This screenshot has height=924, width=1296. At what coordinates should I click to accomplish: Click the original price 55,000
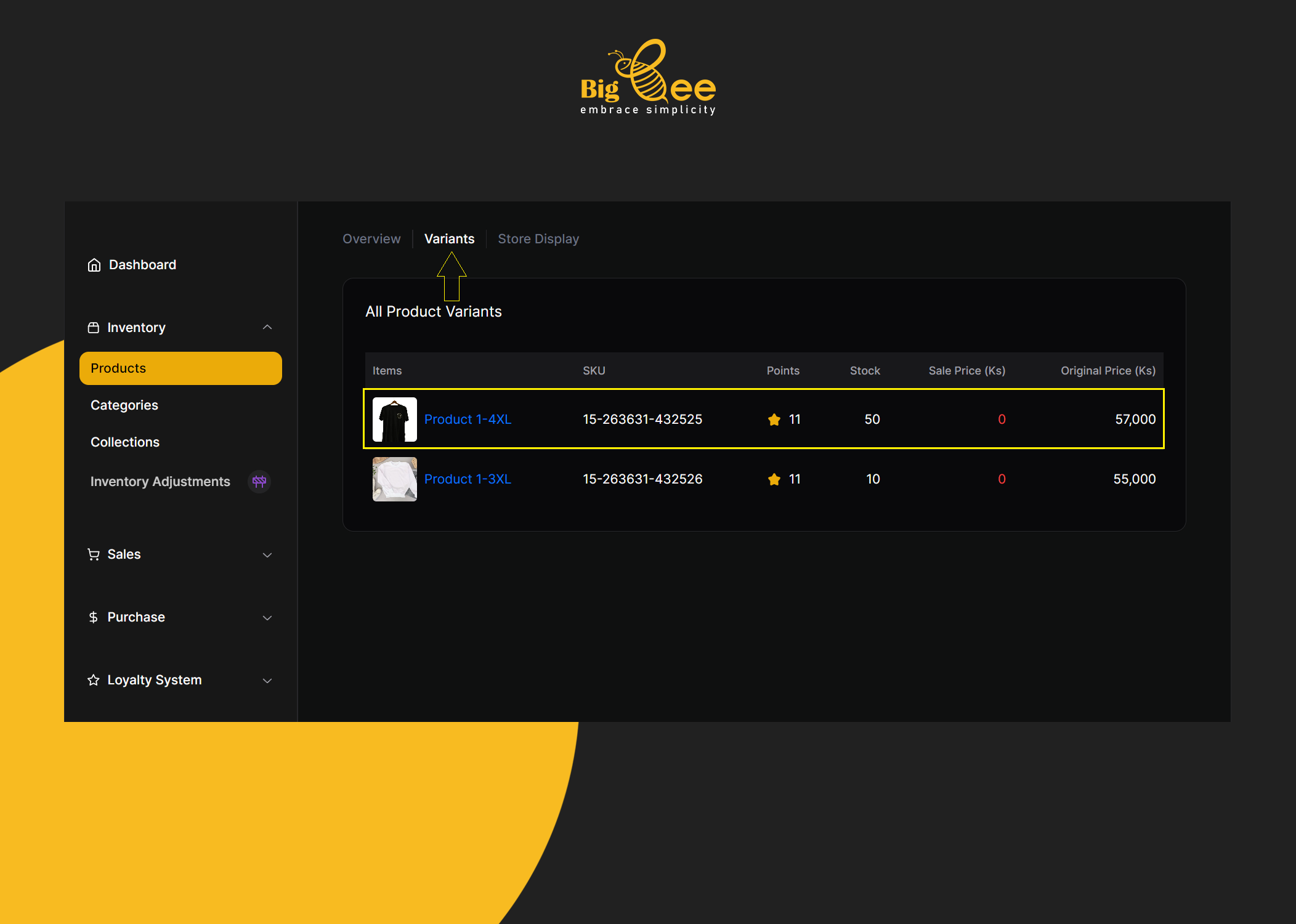(x=1135, y=479)
